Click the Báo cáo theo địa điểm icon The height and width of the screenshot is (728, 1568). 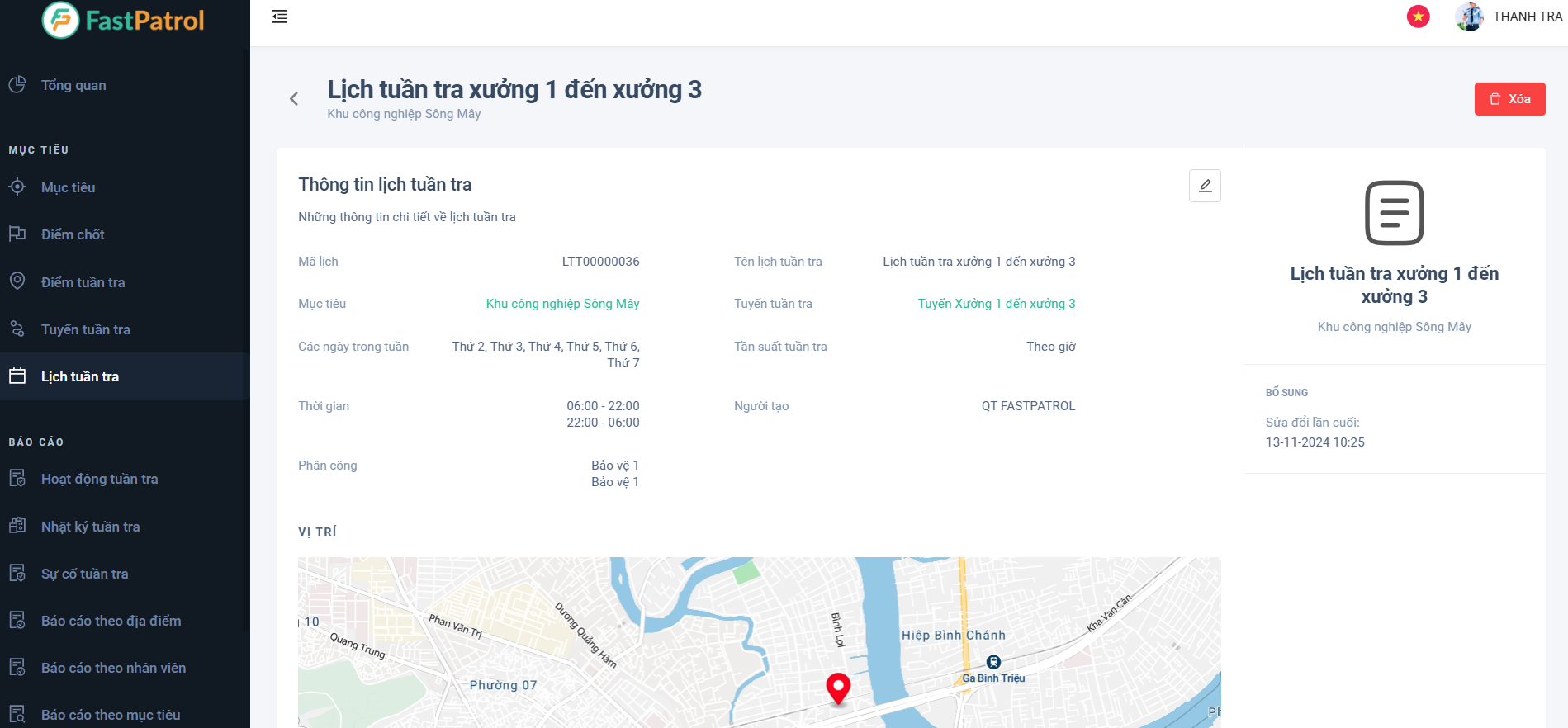point(17,620)
